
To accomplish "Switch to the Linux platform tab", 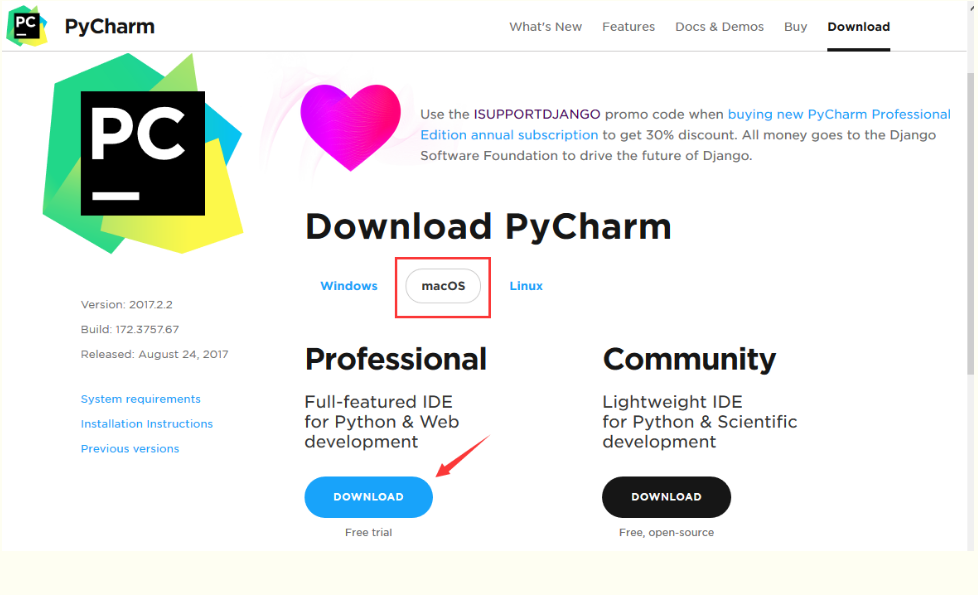I will pyautogui.click(x=526, y=286).
